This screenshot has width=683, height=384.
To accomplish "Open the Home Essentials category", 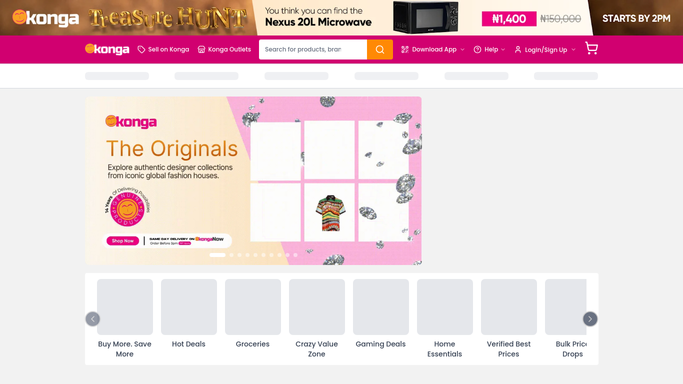I will 445,319.
